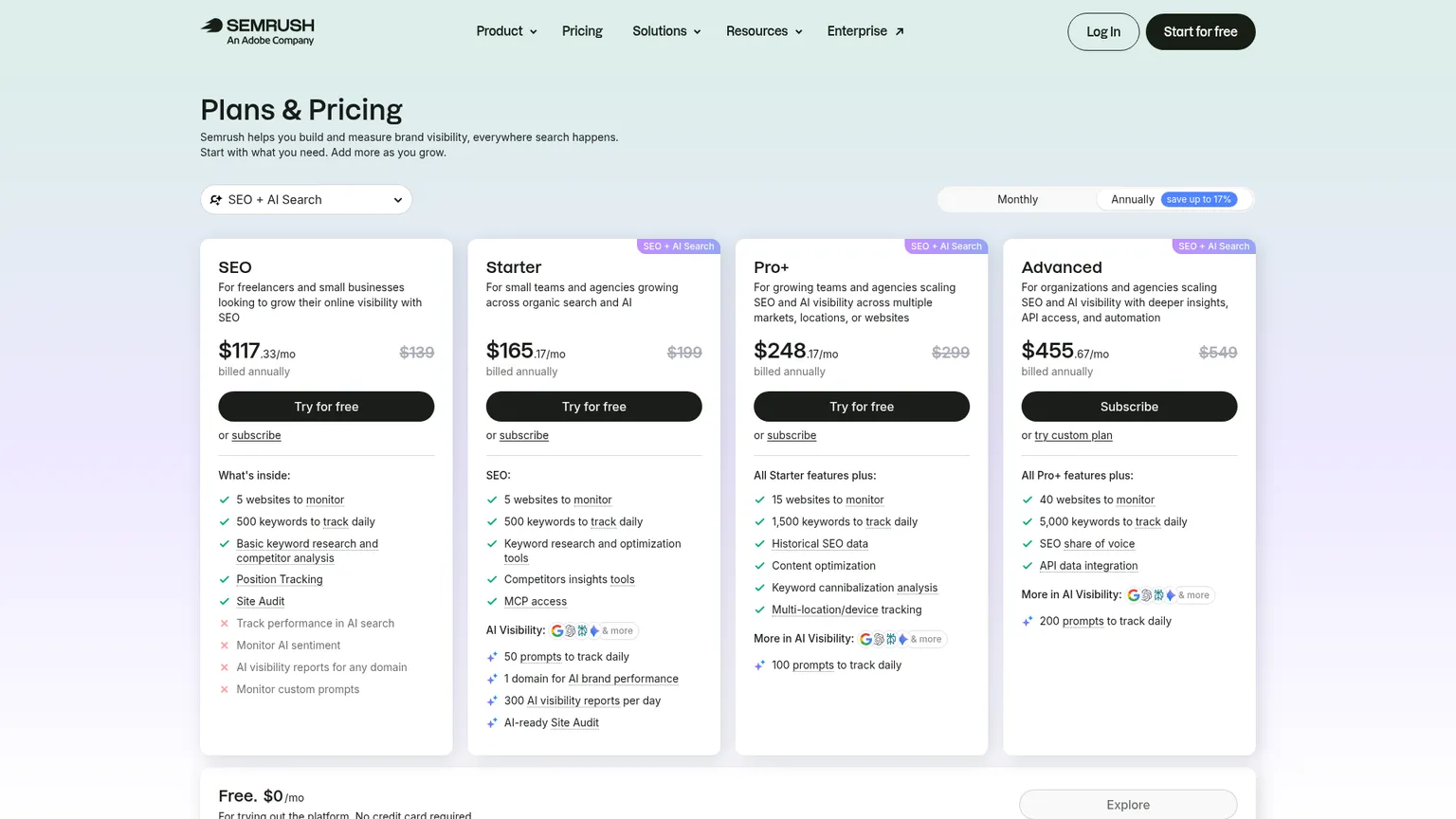Click AI engine icons in Advanced plan

(x=1151, y=595)
